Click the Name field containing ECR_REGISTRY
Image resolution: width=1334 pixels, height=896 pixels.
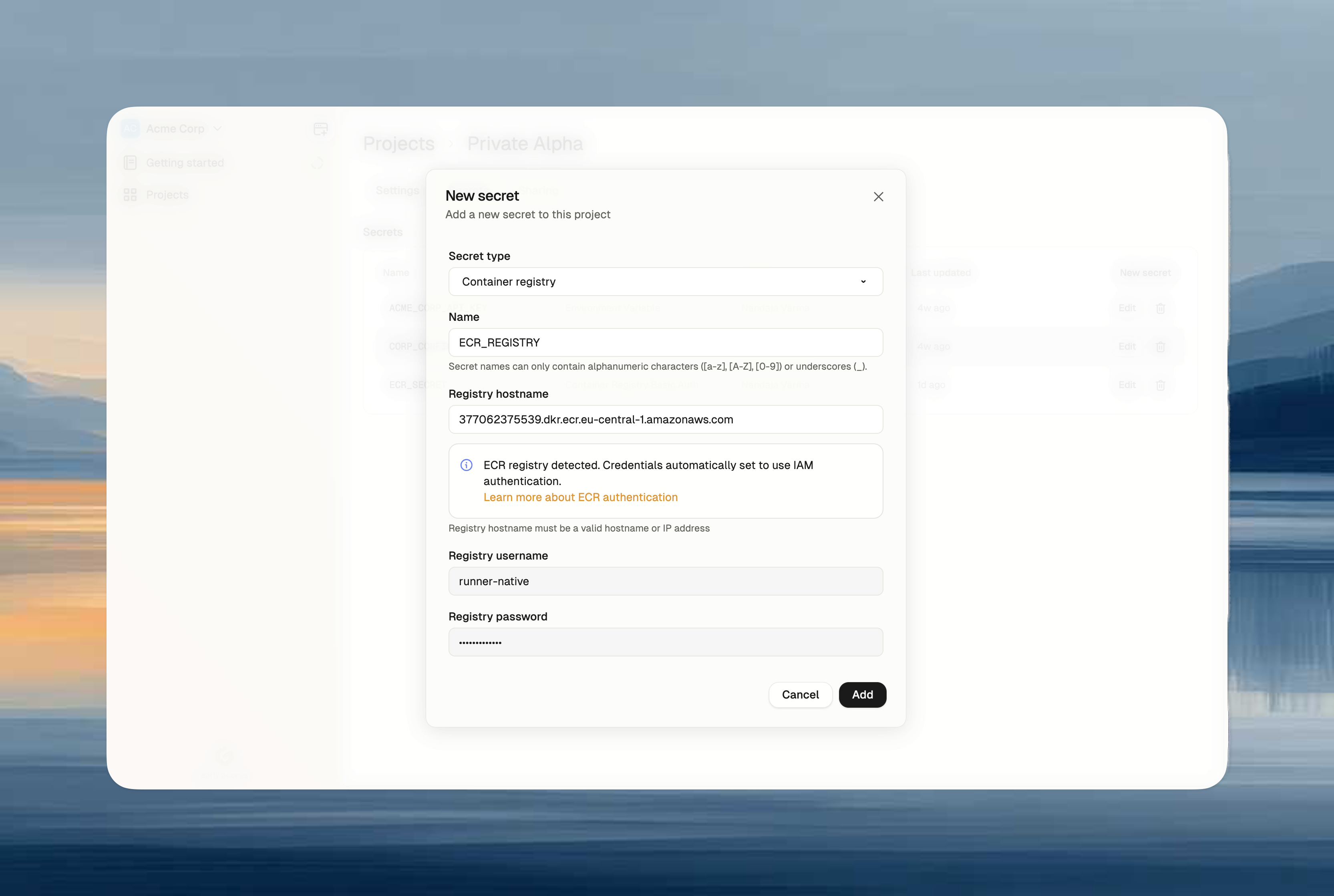pos(665,342)
